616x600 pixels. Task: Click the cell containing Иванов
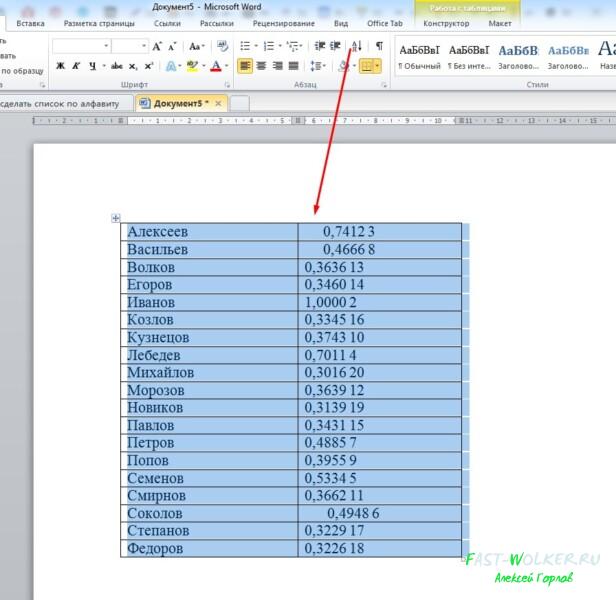[209, 303]
